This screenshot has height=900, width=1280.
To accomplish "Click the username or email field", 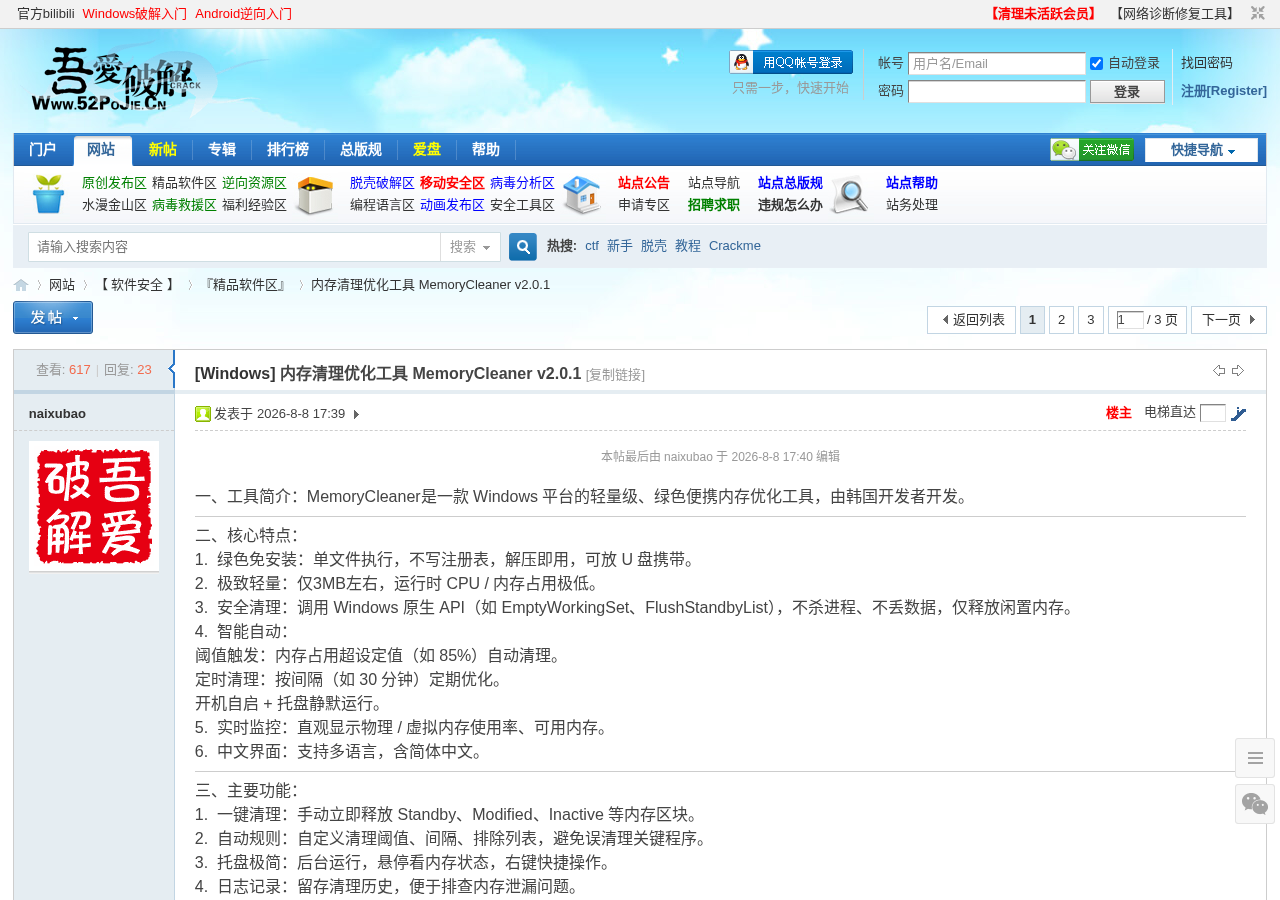I will pyautogui.click(x=996, y=64).
